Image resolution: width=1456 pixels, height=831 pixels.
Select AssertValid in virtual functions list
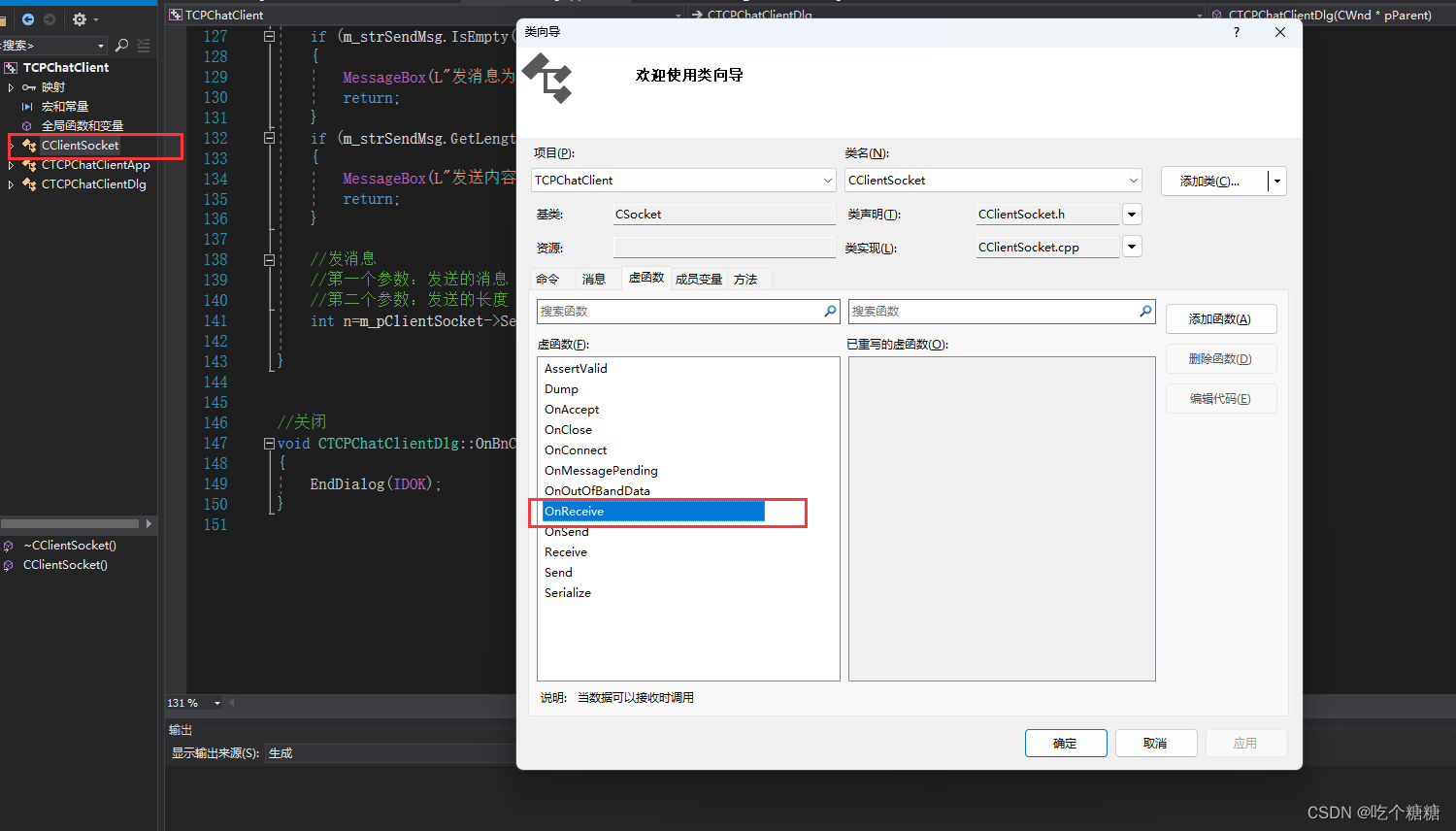[576, 369]
